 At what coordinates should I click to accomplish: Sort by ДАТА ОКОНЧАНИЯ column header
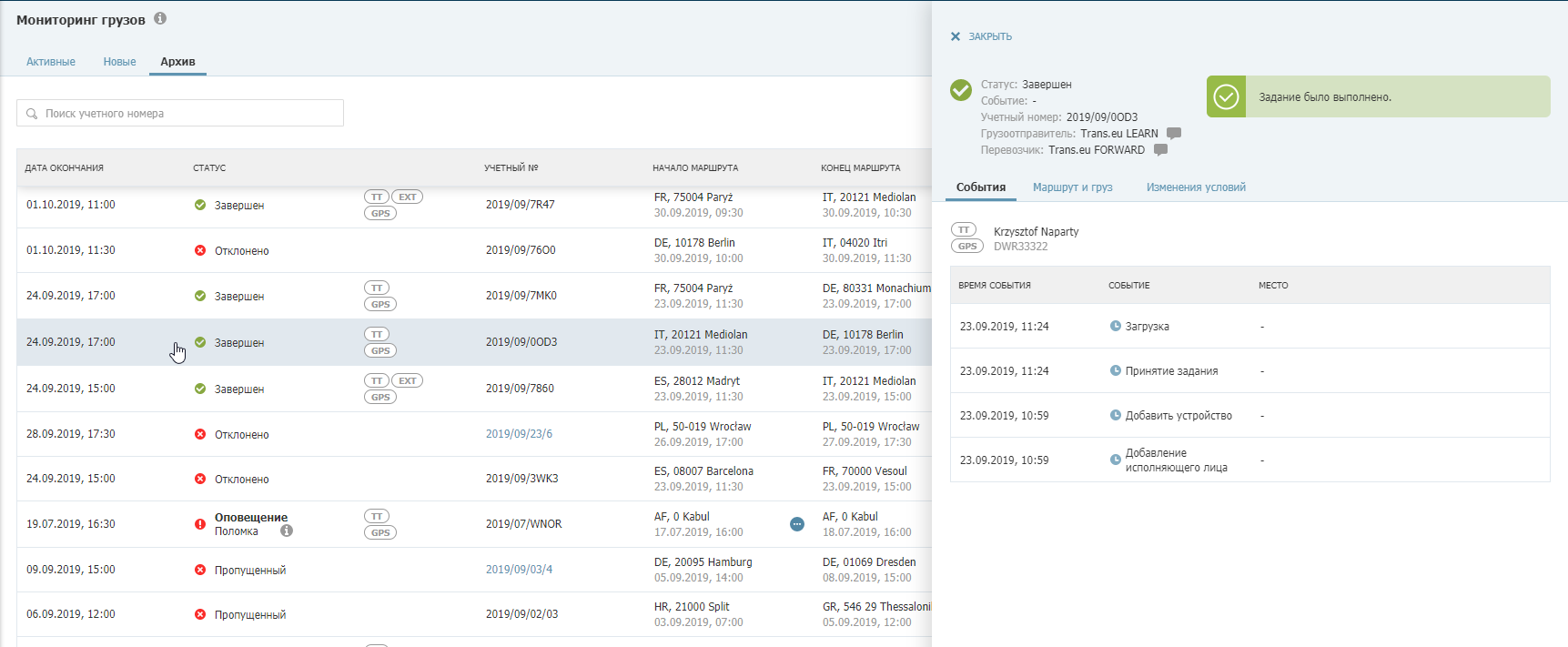click(64, 167)
